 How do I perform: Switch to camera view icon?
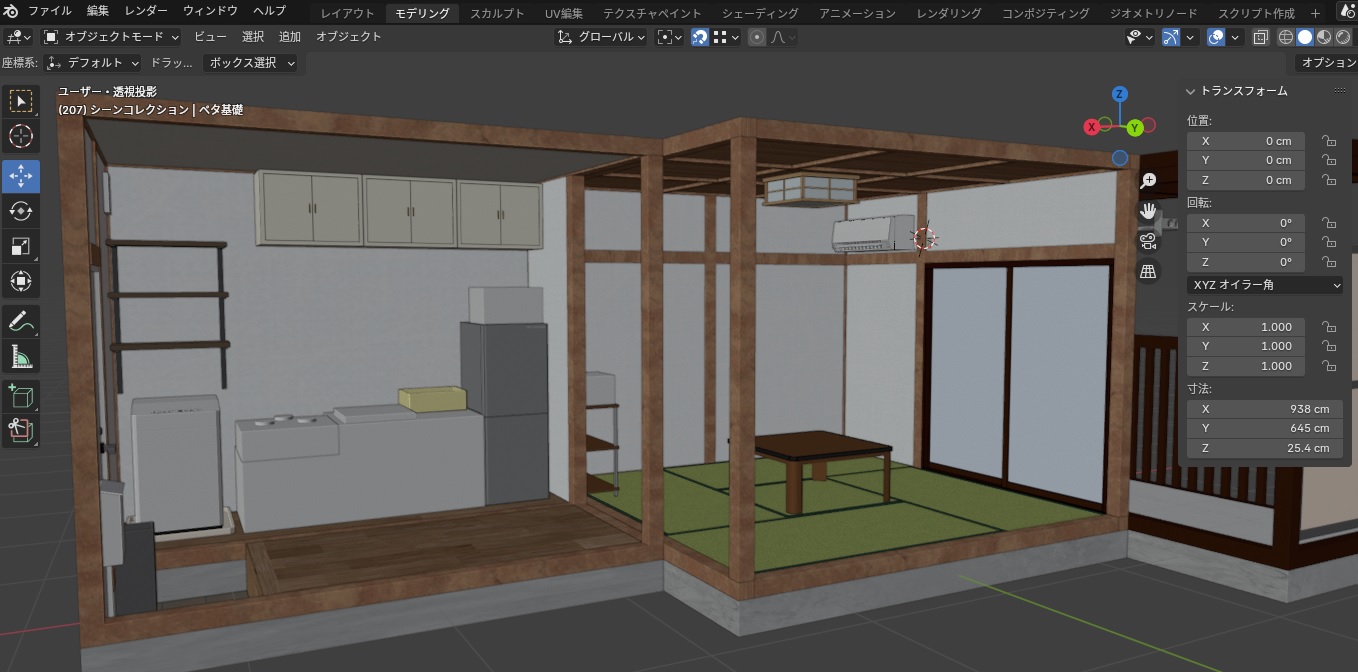1148,241
